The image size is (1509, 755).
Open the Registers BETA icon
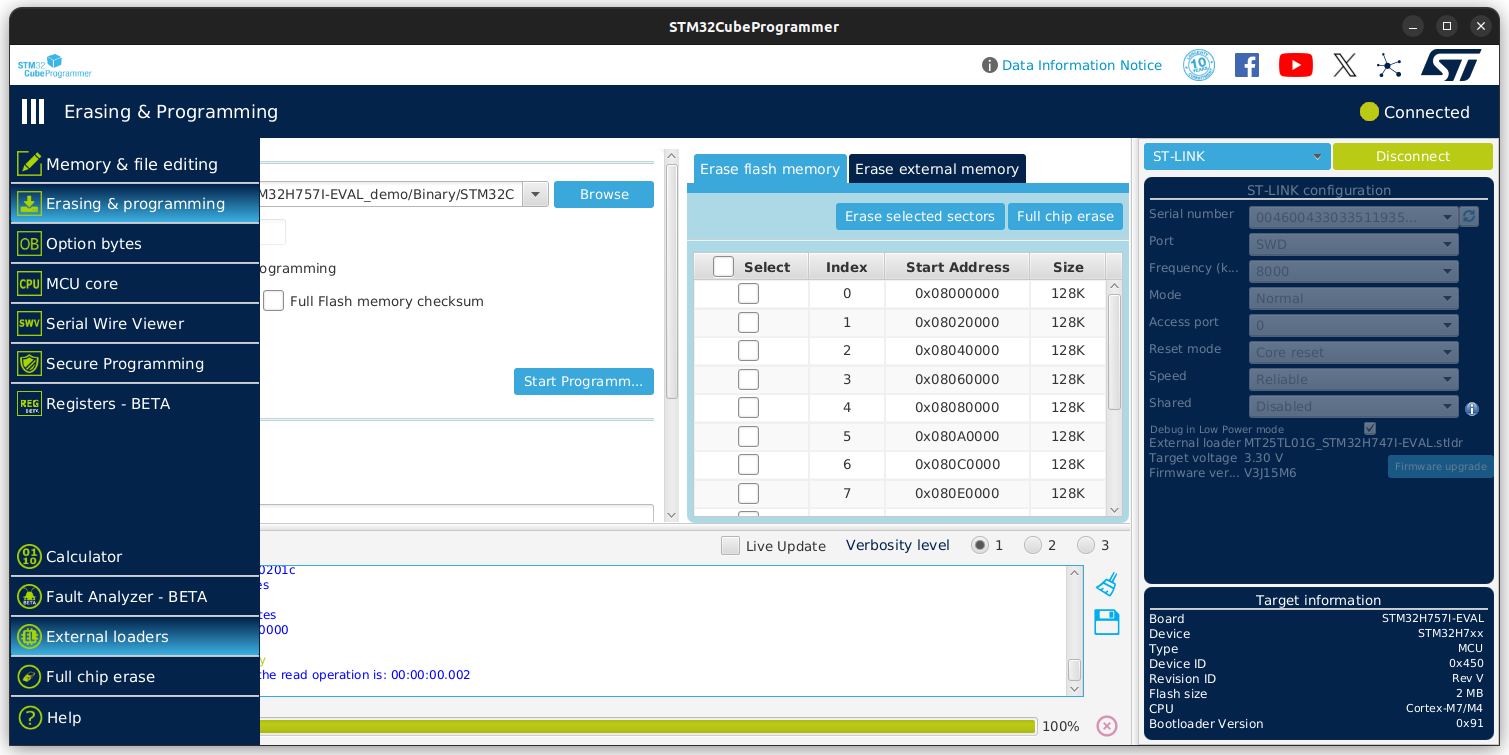tap(29, 403)
